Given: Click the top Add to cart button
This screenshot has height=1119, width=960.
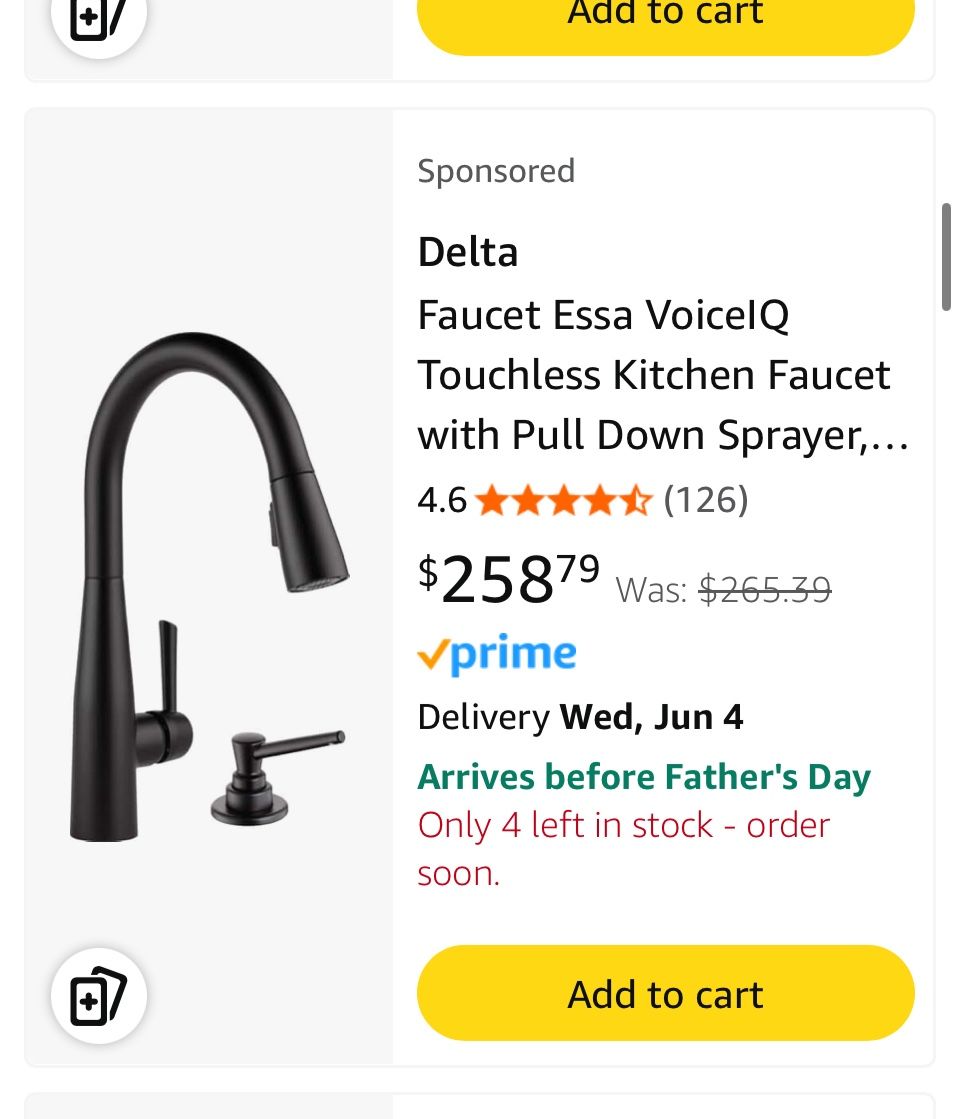Looking at the screenshot, I should pyautogui.click(x=664, y=14).
